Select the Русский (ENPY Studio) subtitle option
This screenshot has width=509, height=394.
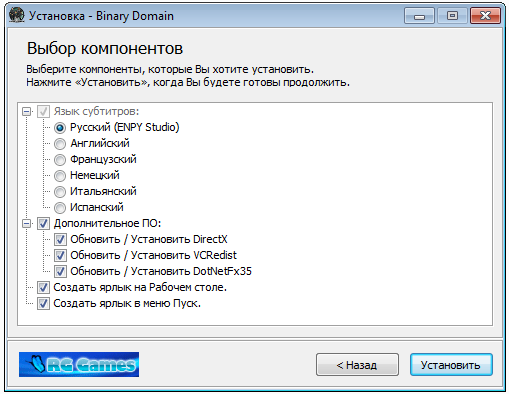point(60,128)
